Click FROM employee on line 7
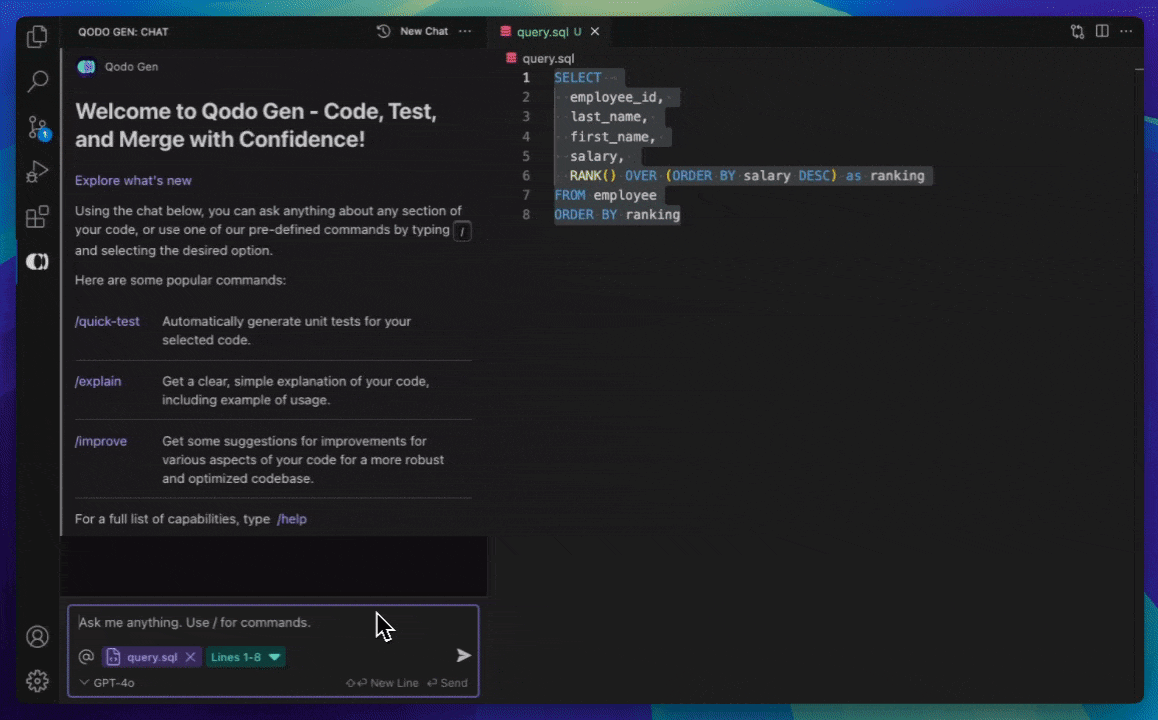The image size is (1158, 720). coord(606,195)
